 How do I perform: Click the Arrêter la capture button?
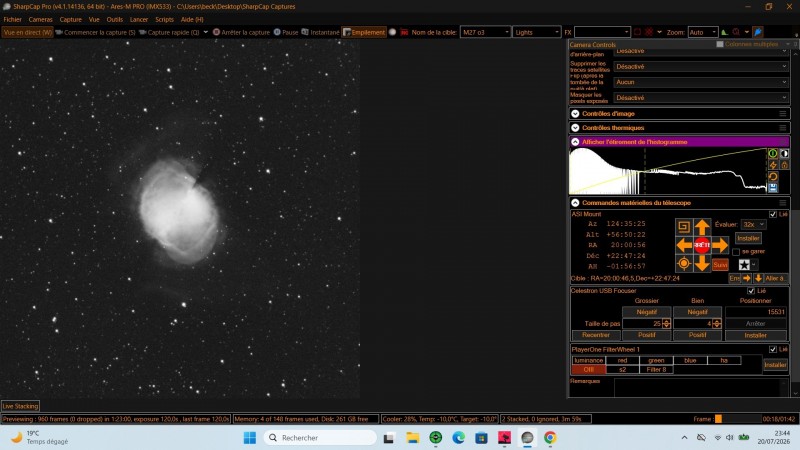pyautogui.click(x=241, y=32)
